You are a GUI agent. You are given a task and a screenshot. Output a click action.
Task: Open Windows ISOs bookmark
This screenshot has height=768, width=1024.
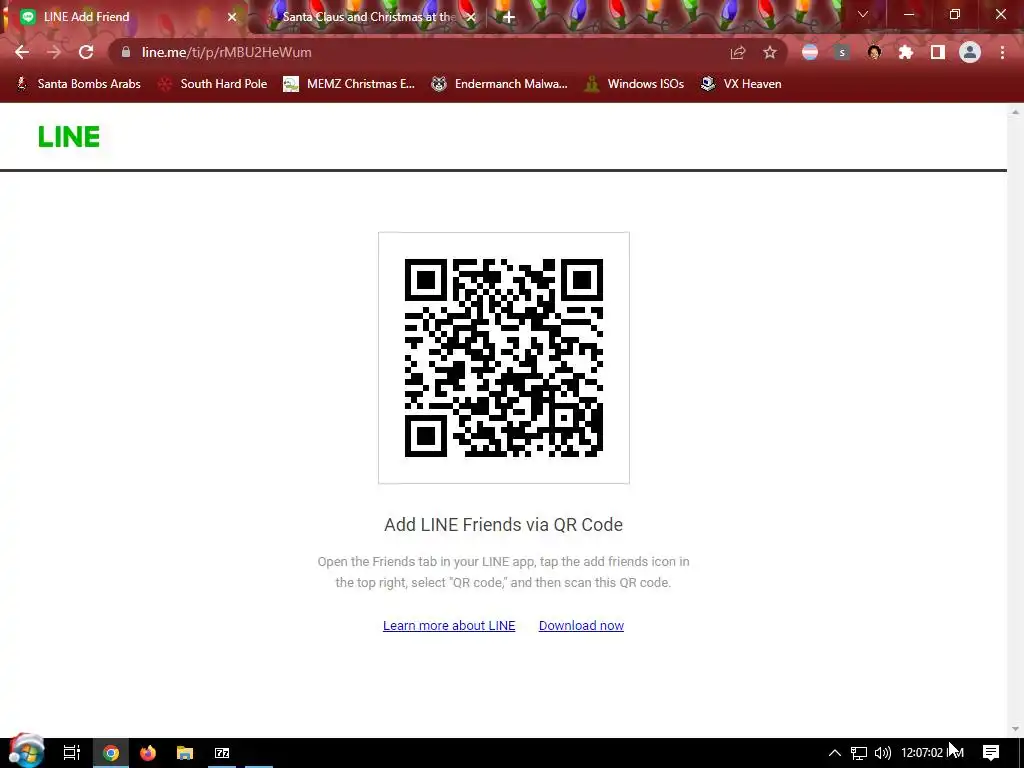[635, 84]
